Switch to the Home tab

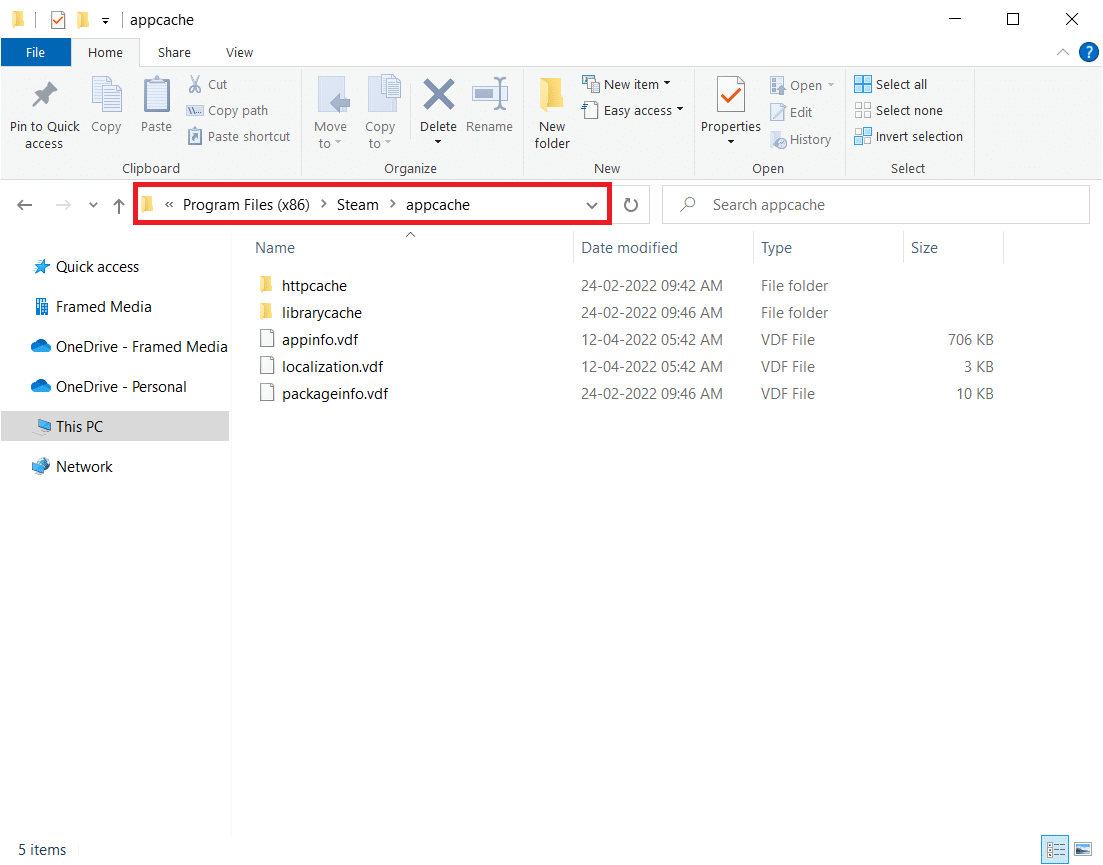click(x=105, y=53)
